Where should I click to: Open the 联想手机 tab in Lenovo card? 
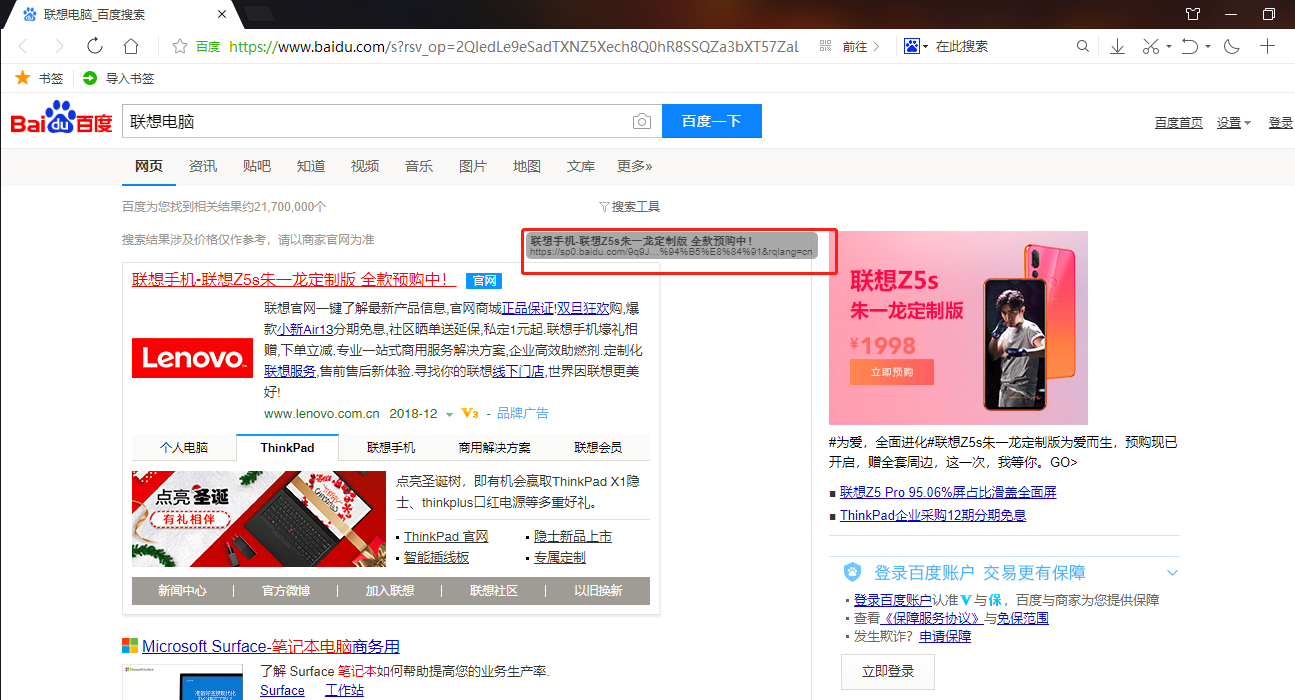click(391, 448)
